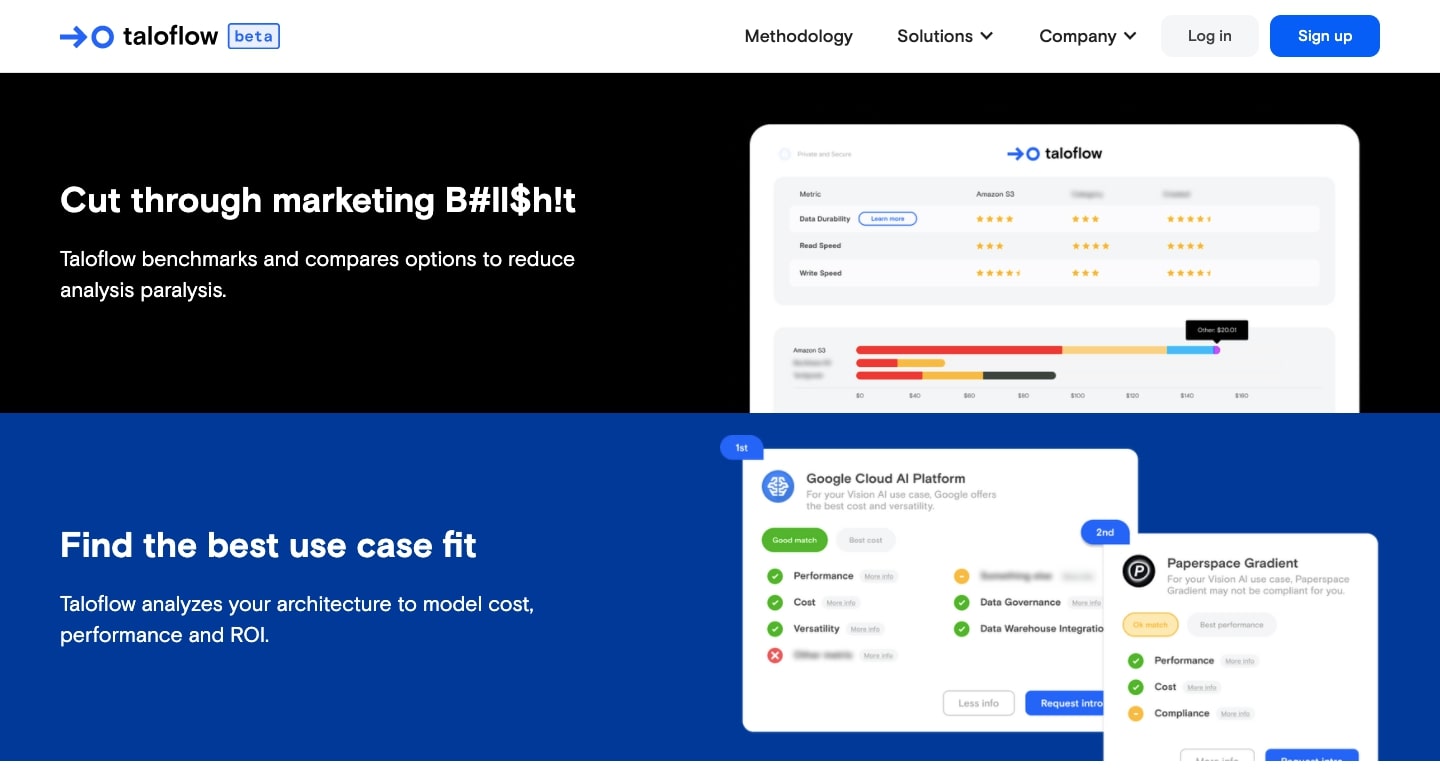Click the Write Speed Amazon S3 star rating
This screenshot has height=773, width=1440.
tap(999, 273)
